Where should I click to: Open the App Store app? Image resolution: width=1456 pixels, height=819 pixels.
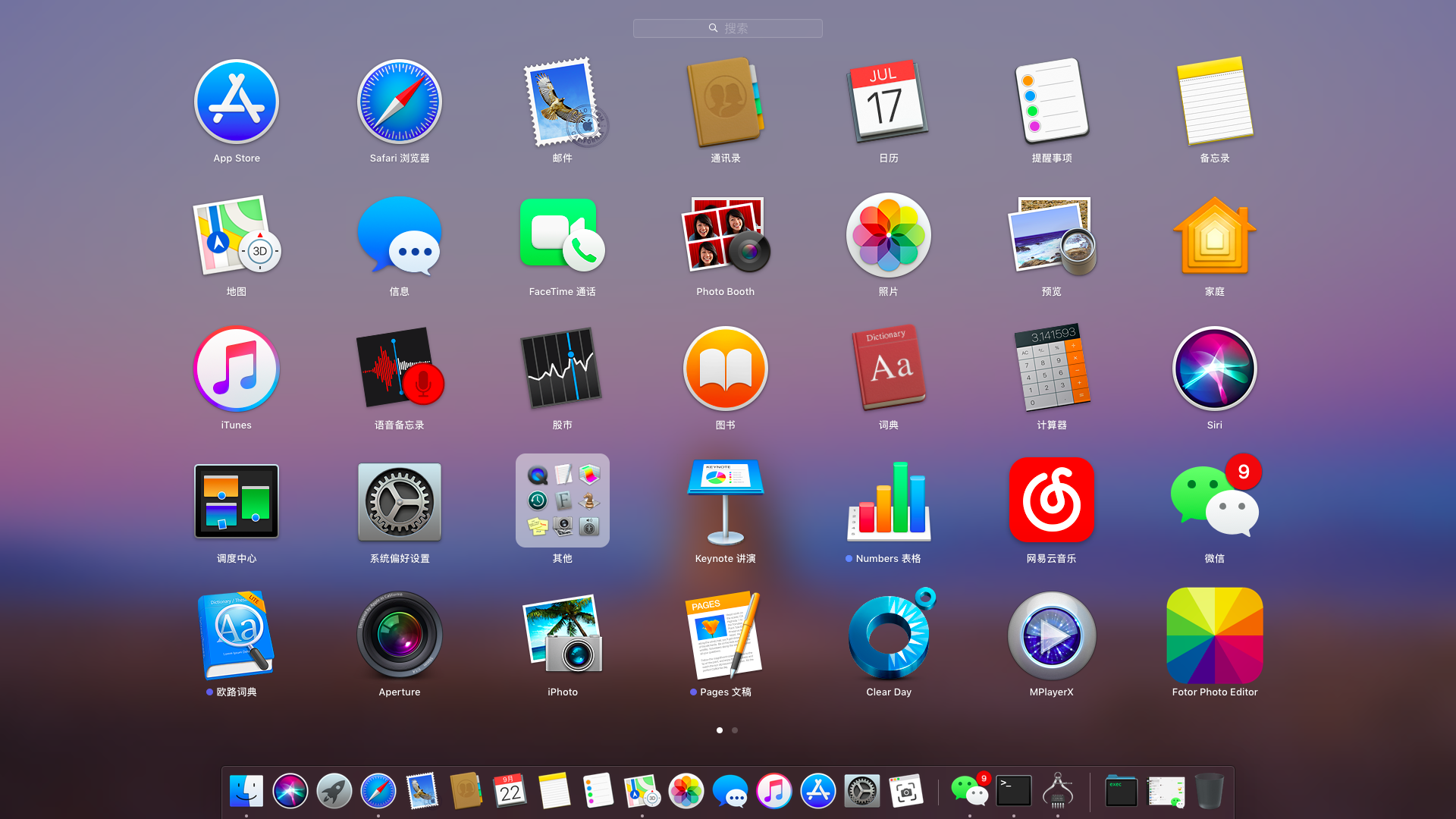click(x=237, y=102)
